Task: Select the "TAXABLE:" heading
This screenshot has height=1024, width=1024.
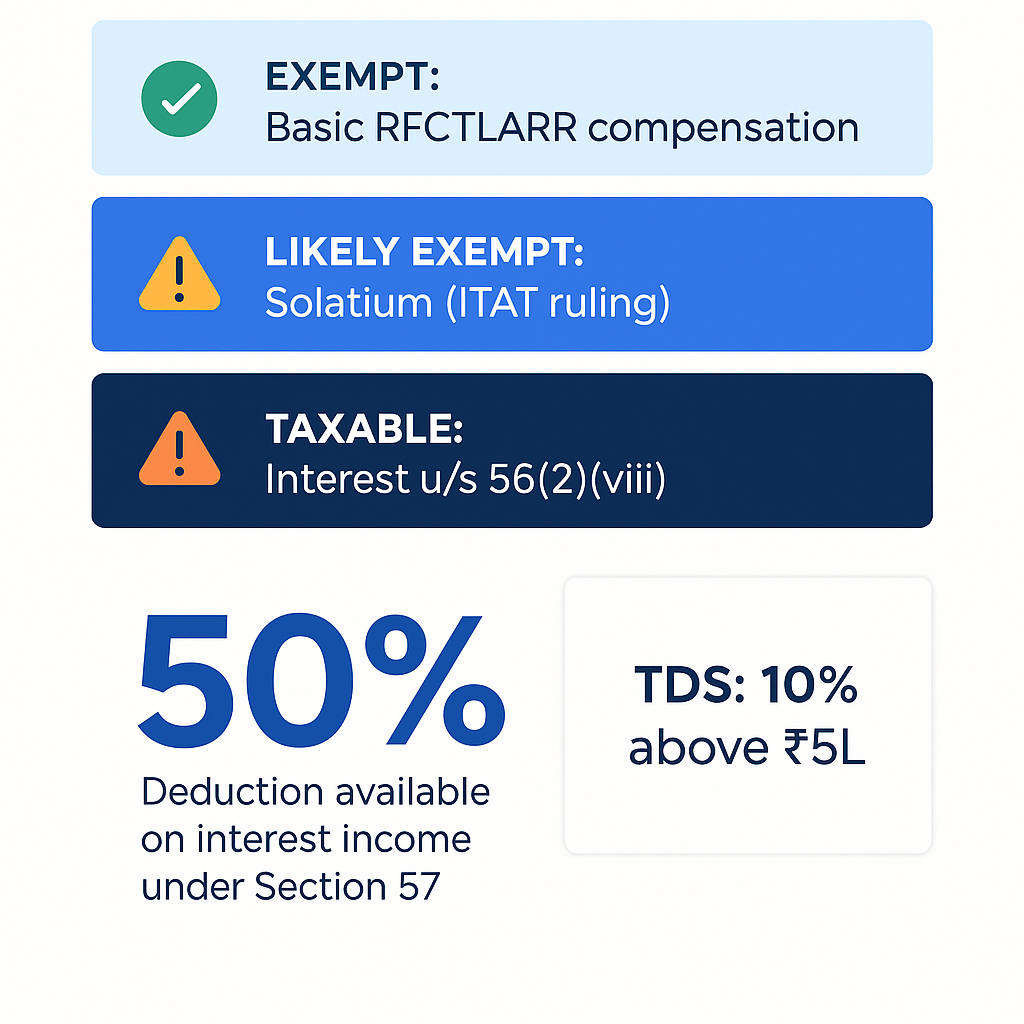Action: coord(364,428)
